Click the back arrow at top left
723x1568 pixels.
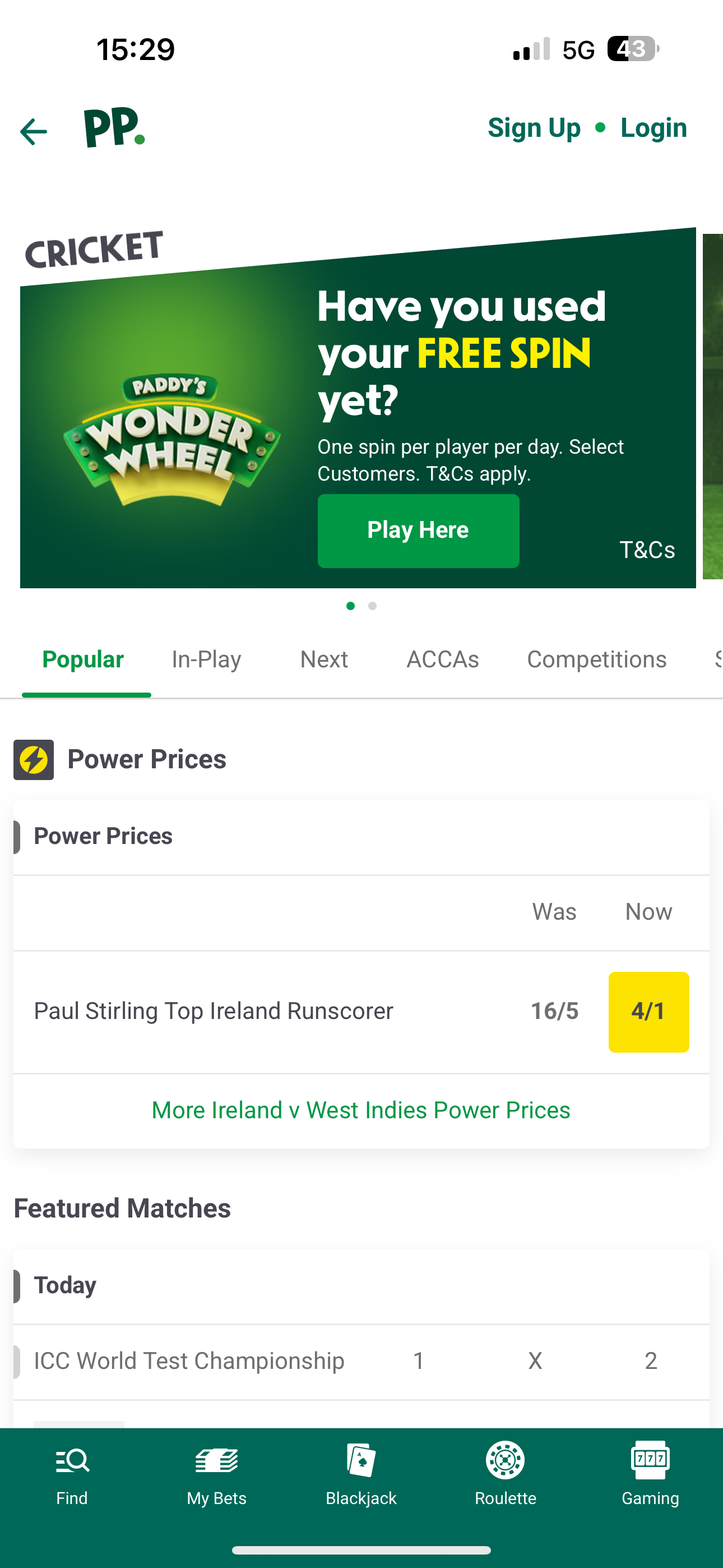point(34,130)
